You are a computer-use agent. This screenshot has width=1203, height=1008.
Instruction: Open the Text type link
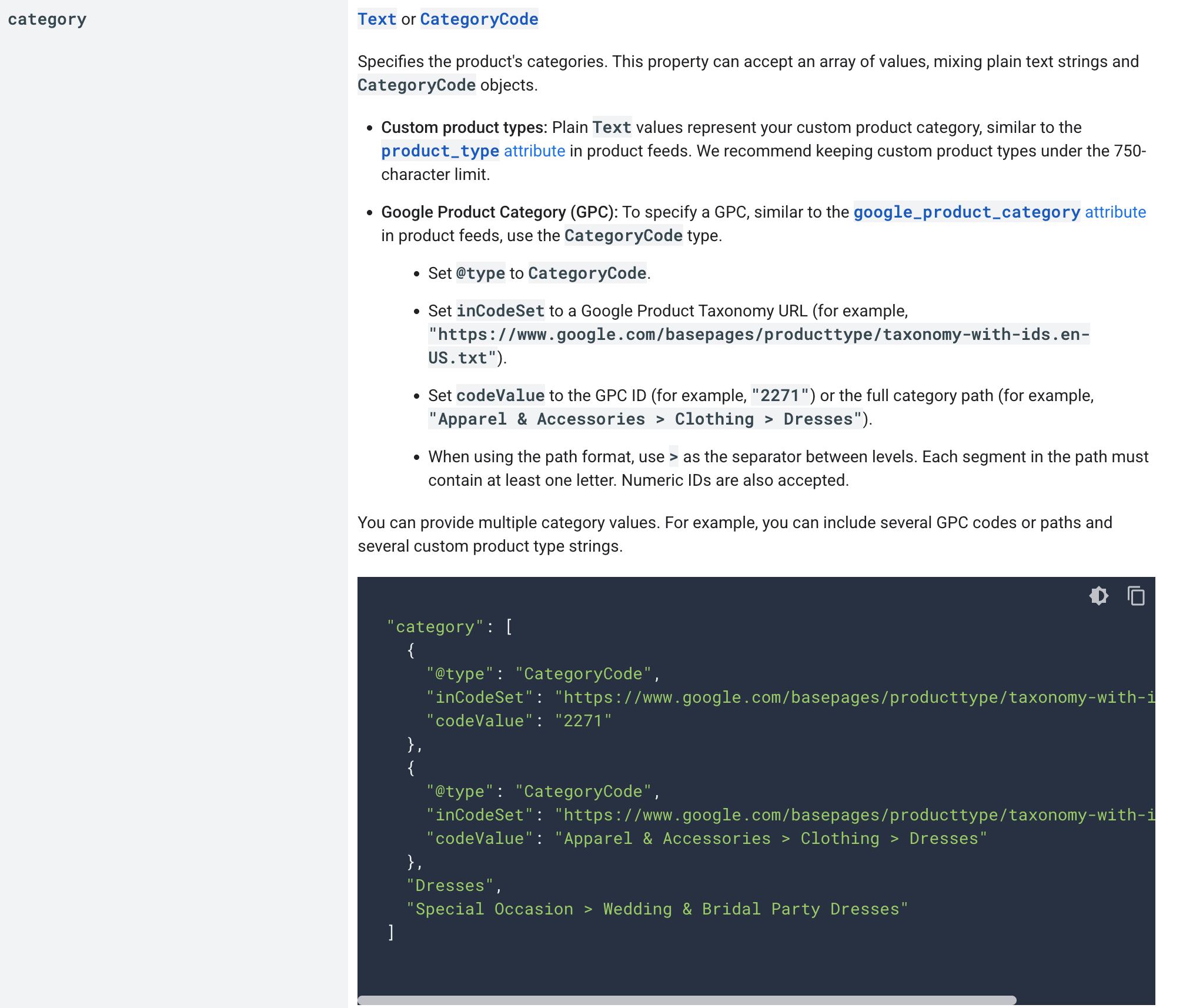point(377,19)
